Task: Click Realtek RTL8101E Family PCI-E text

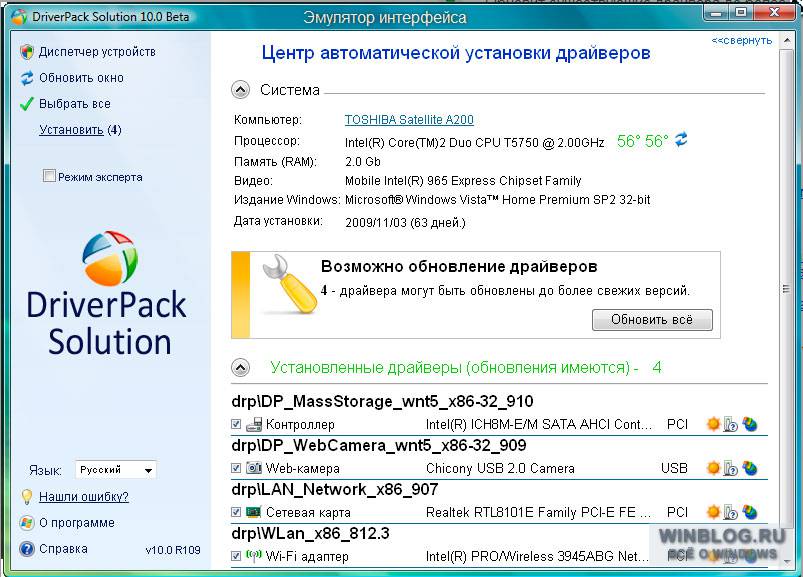Action: coord(538,512)
